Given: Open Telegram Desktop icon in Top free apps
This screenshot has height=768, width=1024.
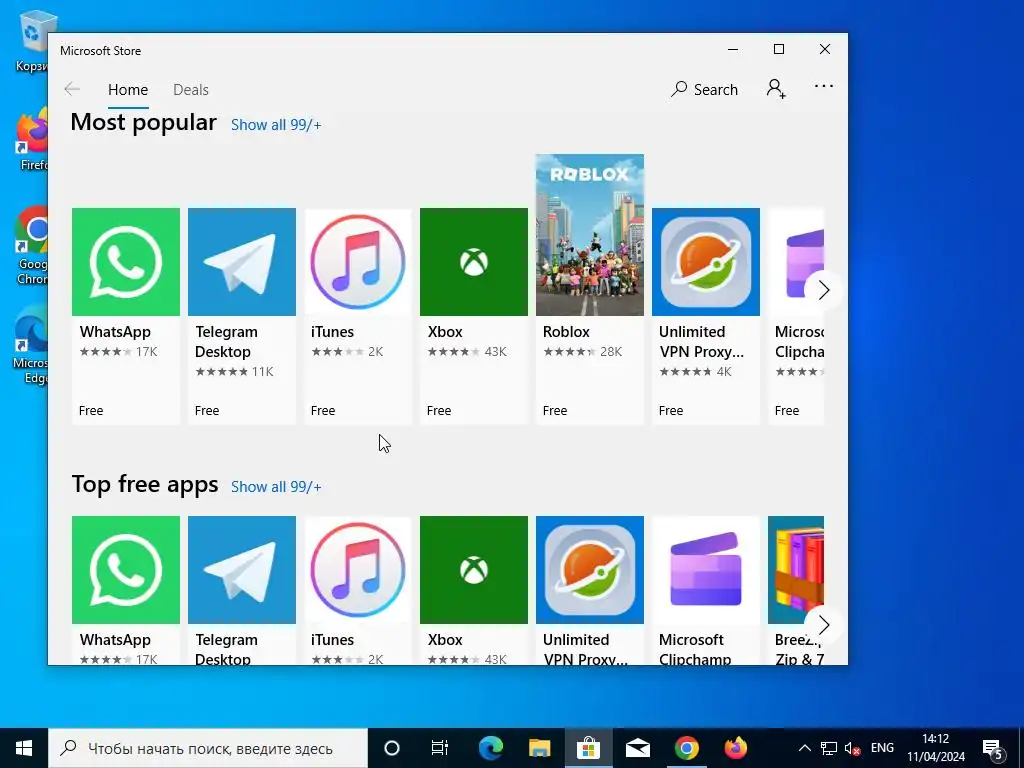Looking at the screenshot, I should 242,570.
